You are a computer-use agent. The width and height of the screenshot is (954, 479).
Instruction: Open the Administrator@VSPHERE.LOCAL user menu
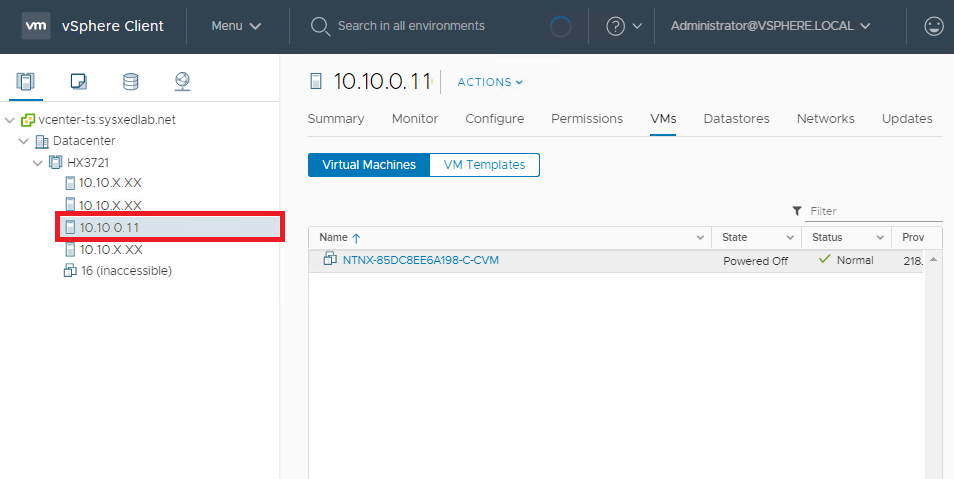point(770,26)
